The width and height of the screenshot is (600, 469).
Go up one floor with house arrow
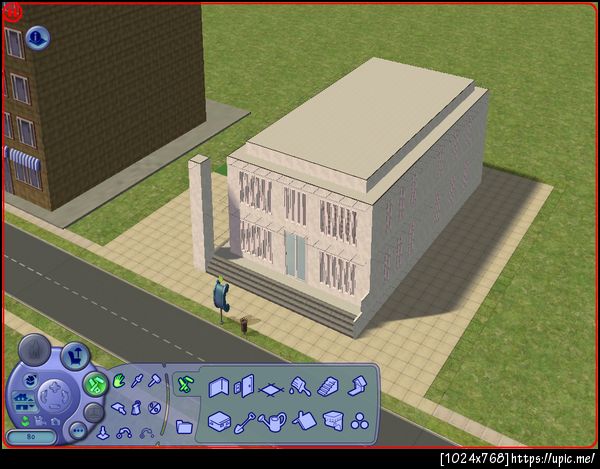(24, 398)
